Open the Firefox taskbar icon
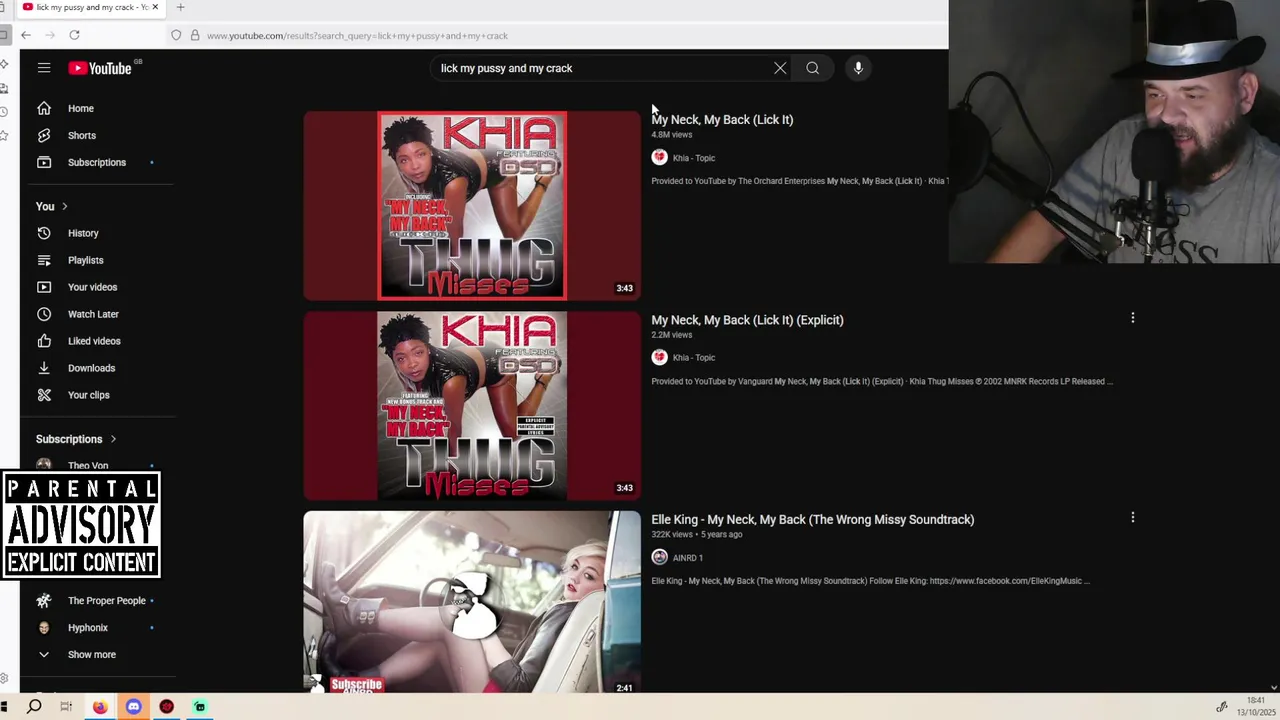This screenshot has width=1280, height=720. 100,707
